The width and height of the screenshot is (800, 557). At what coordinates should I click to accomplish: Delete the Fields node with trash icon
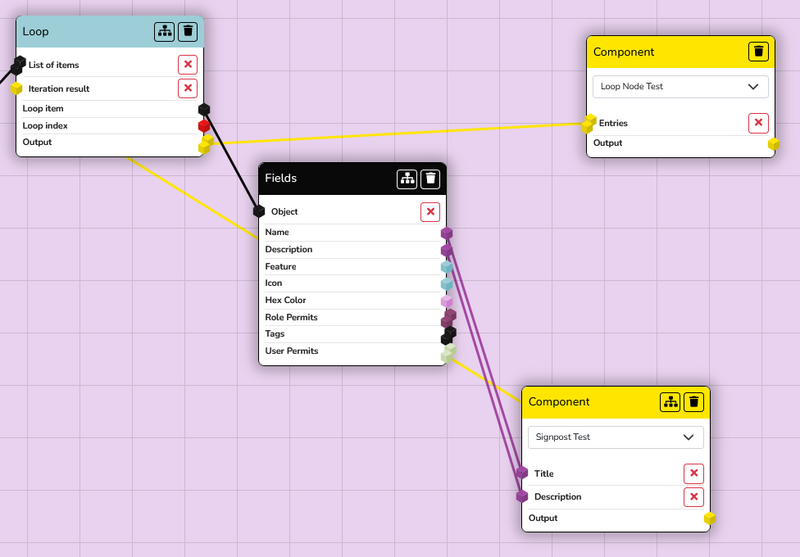coord(430,179)
